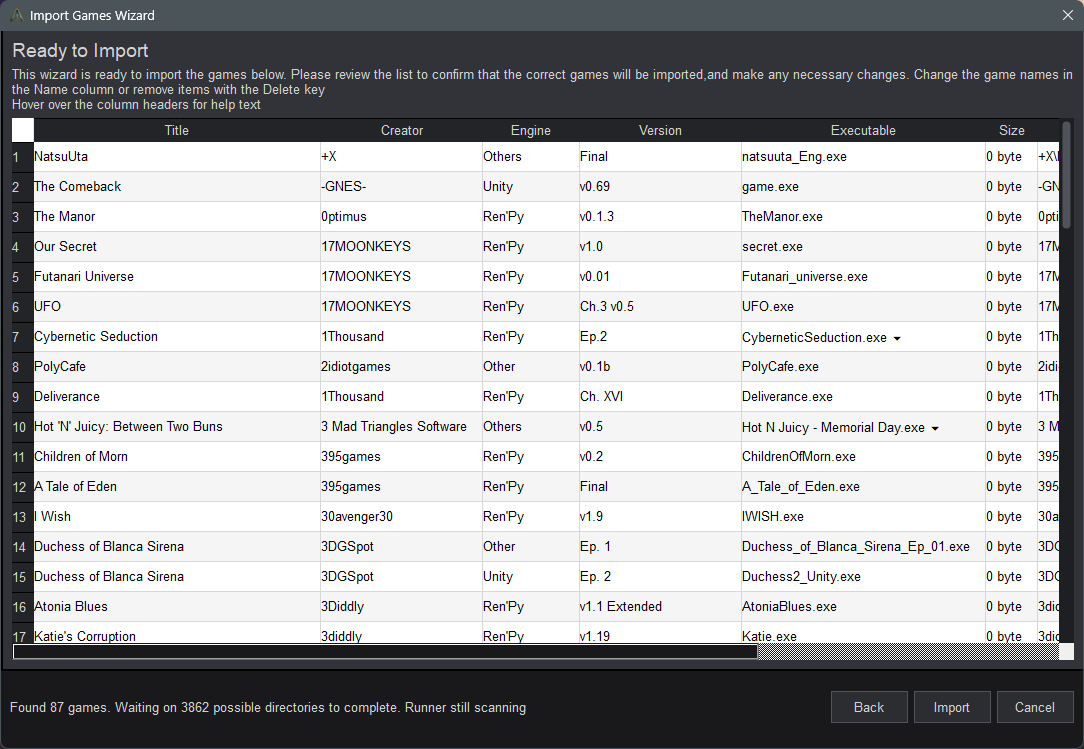
Task: Click the scanning status message text
Action: point(268,708)
